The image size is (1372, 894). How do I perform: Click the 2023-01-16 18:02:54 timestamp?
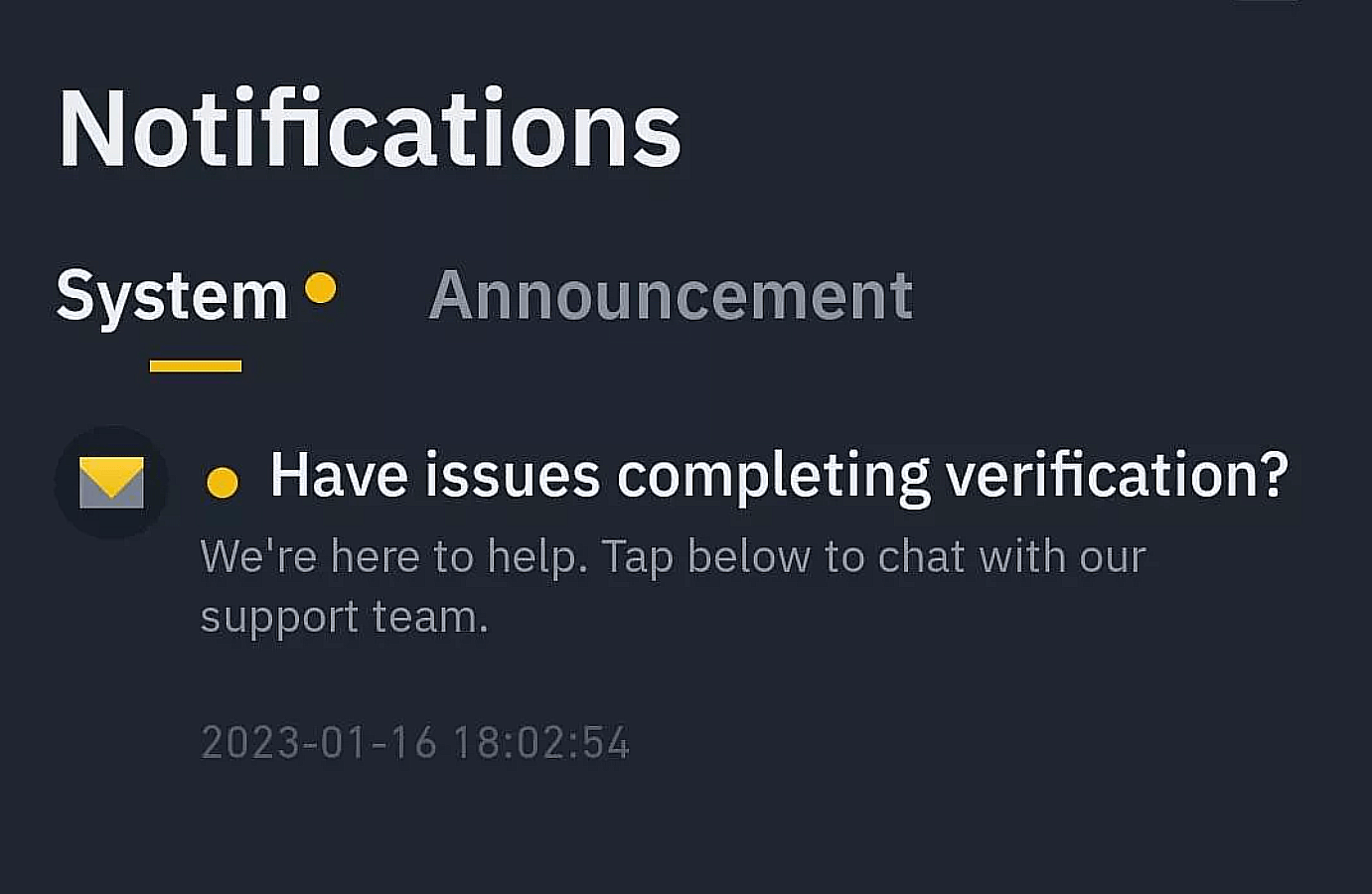pyautogui.click(x=415, y=743)
